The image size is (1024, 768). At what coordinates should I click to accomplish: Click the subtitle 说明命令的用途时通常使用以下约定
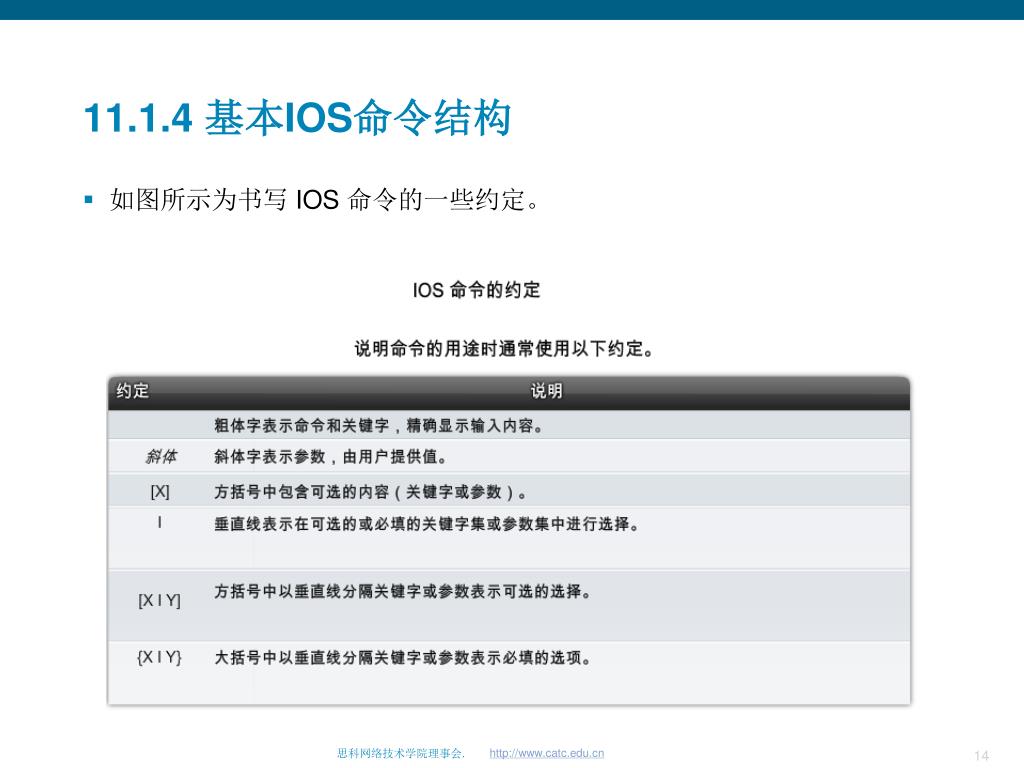tap(504, 349)
